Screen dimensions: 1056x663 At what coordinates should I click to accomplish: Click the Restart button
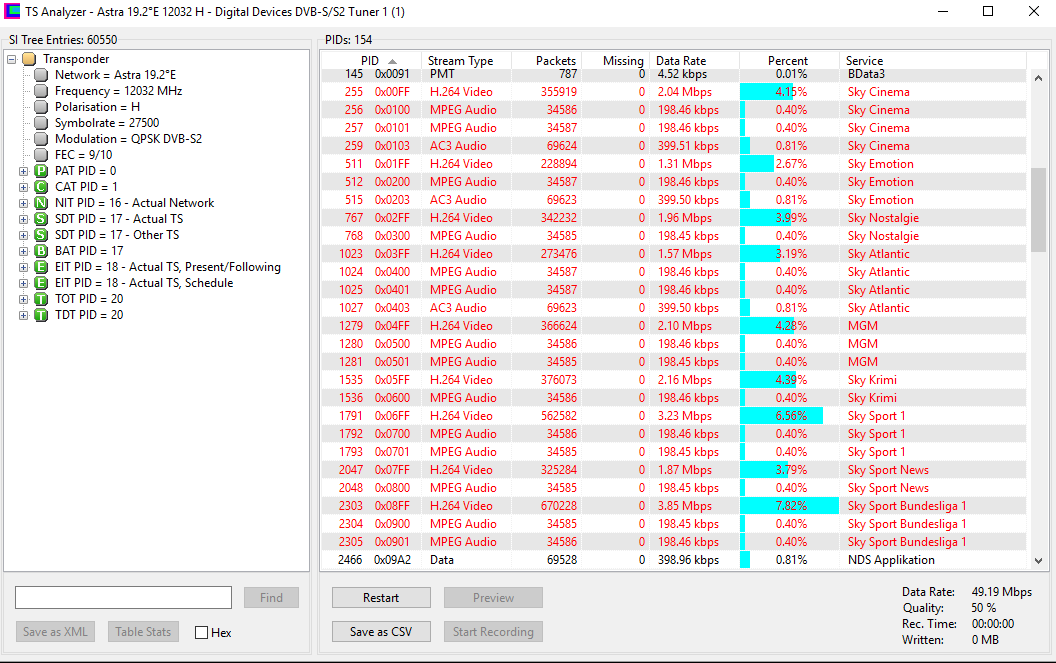381,598
